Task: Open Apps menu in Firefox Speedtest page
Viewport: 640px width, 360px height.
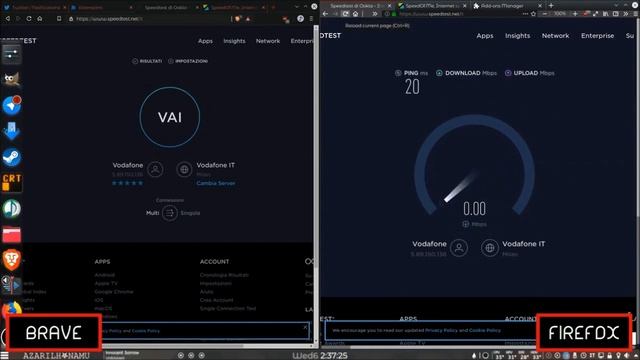Action: click(485, 36)
